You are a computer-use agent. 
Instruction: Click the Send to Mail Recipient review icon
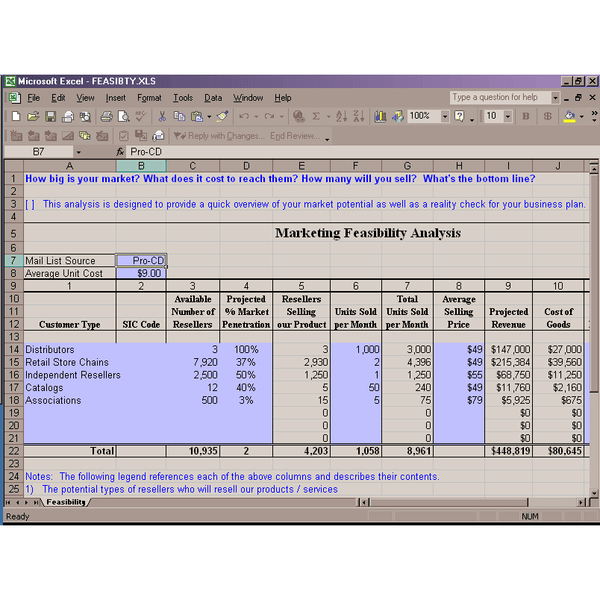[x=158, y=135]
